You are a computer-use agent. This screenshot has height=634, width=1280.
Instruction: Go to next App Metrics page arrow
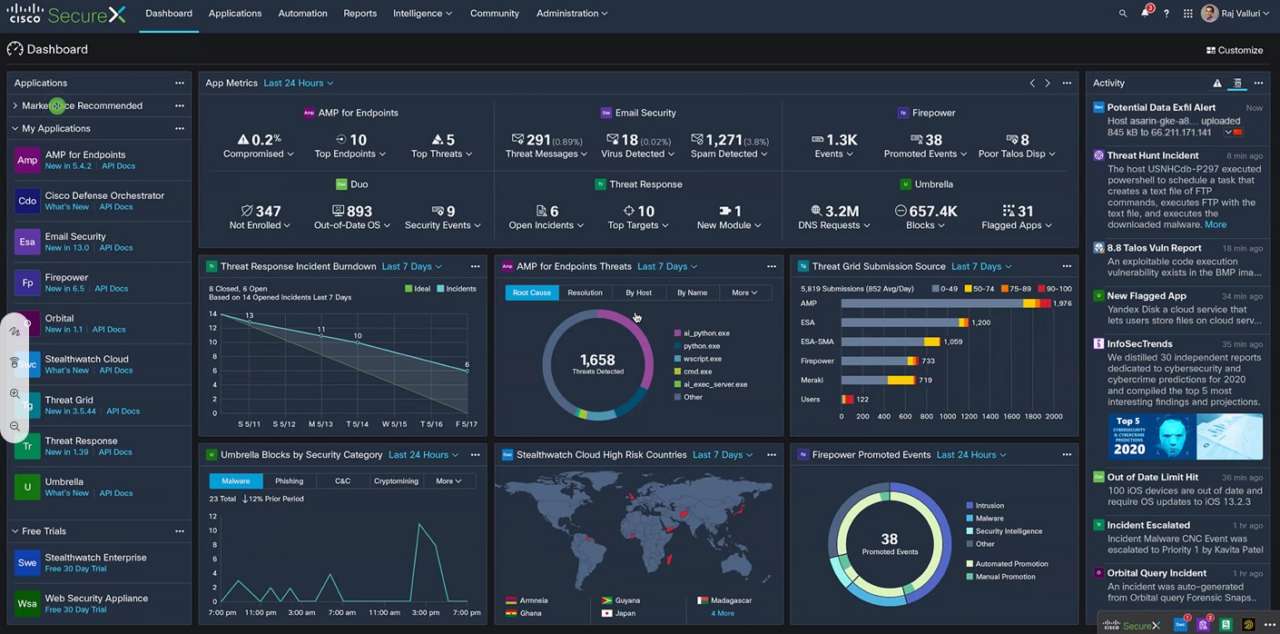click(x=1047, y=83)
